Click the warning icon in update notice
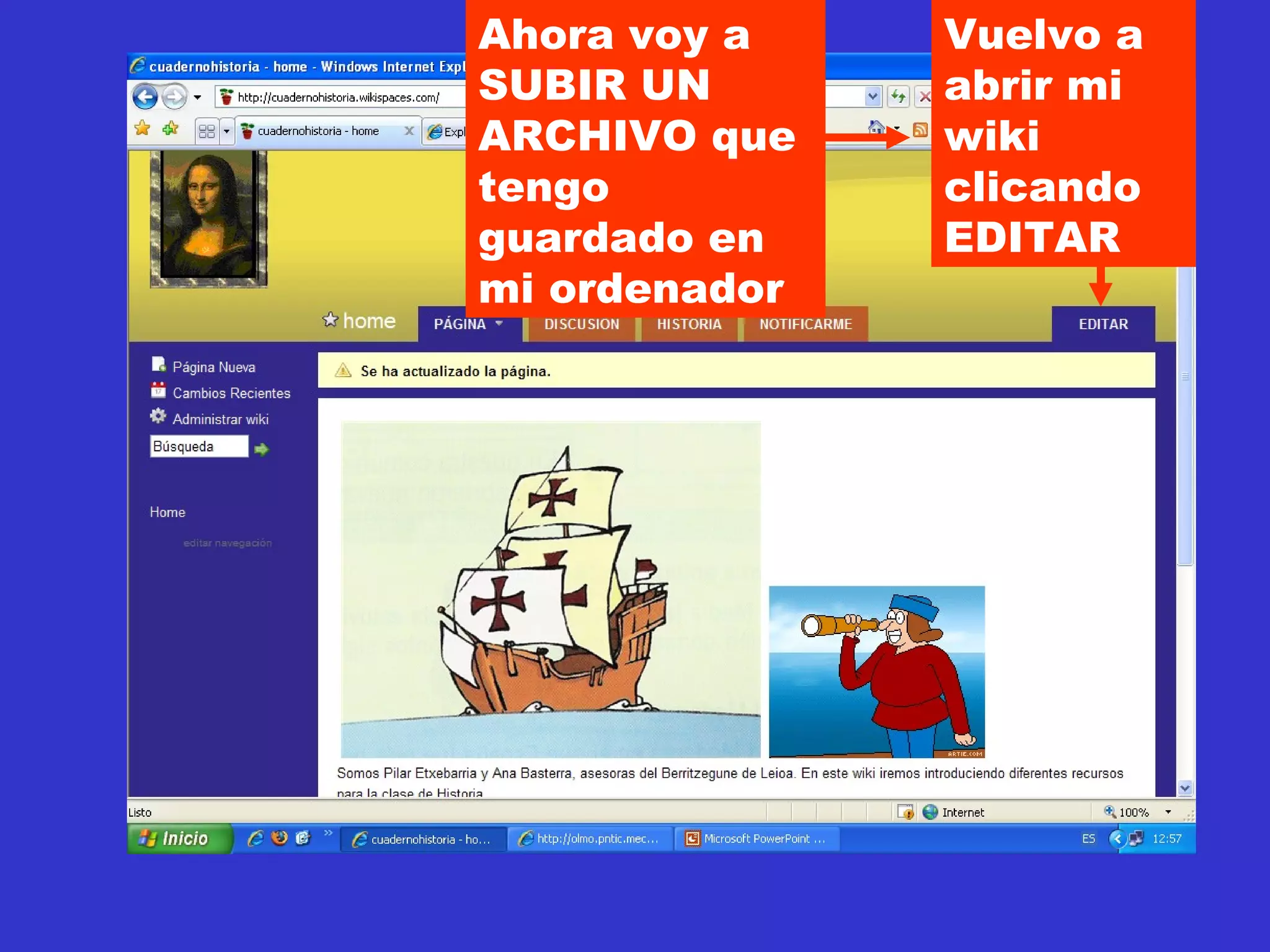 point(343,371)
